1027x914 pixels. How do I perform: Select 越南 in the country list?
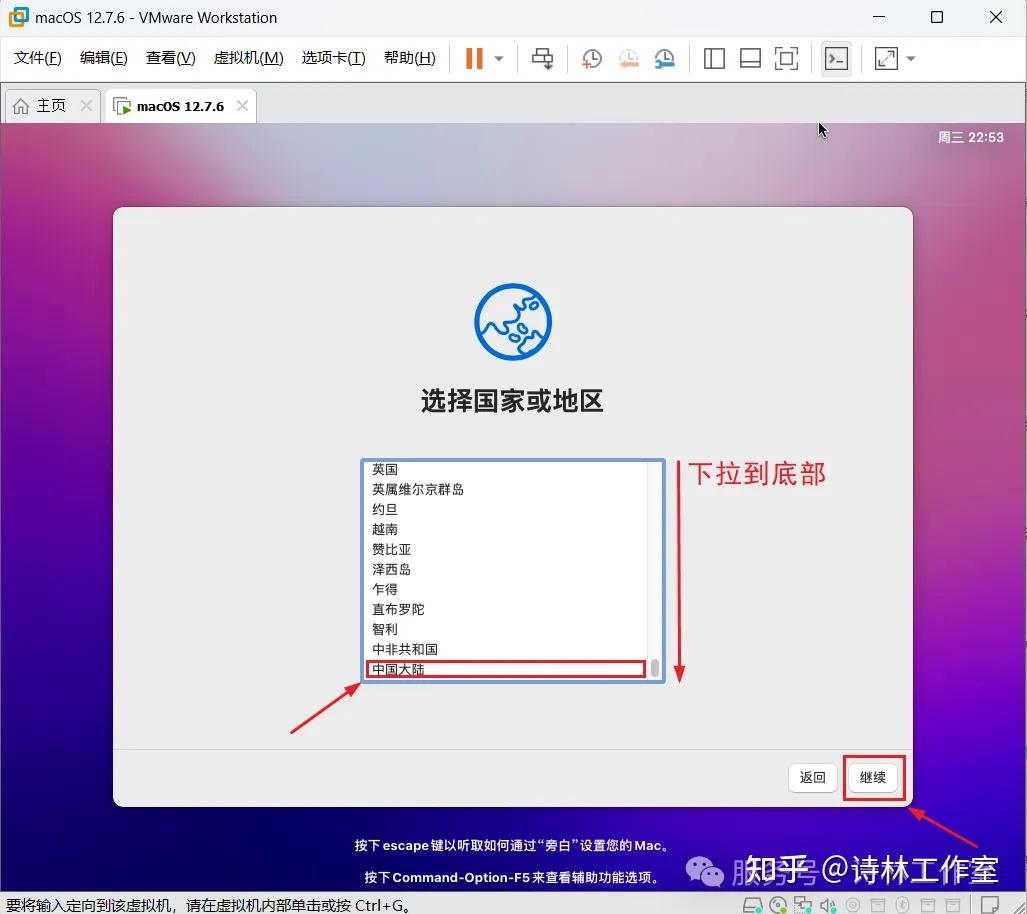[x=505, y=529]
